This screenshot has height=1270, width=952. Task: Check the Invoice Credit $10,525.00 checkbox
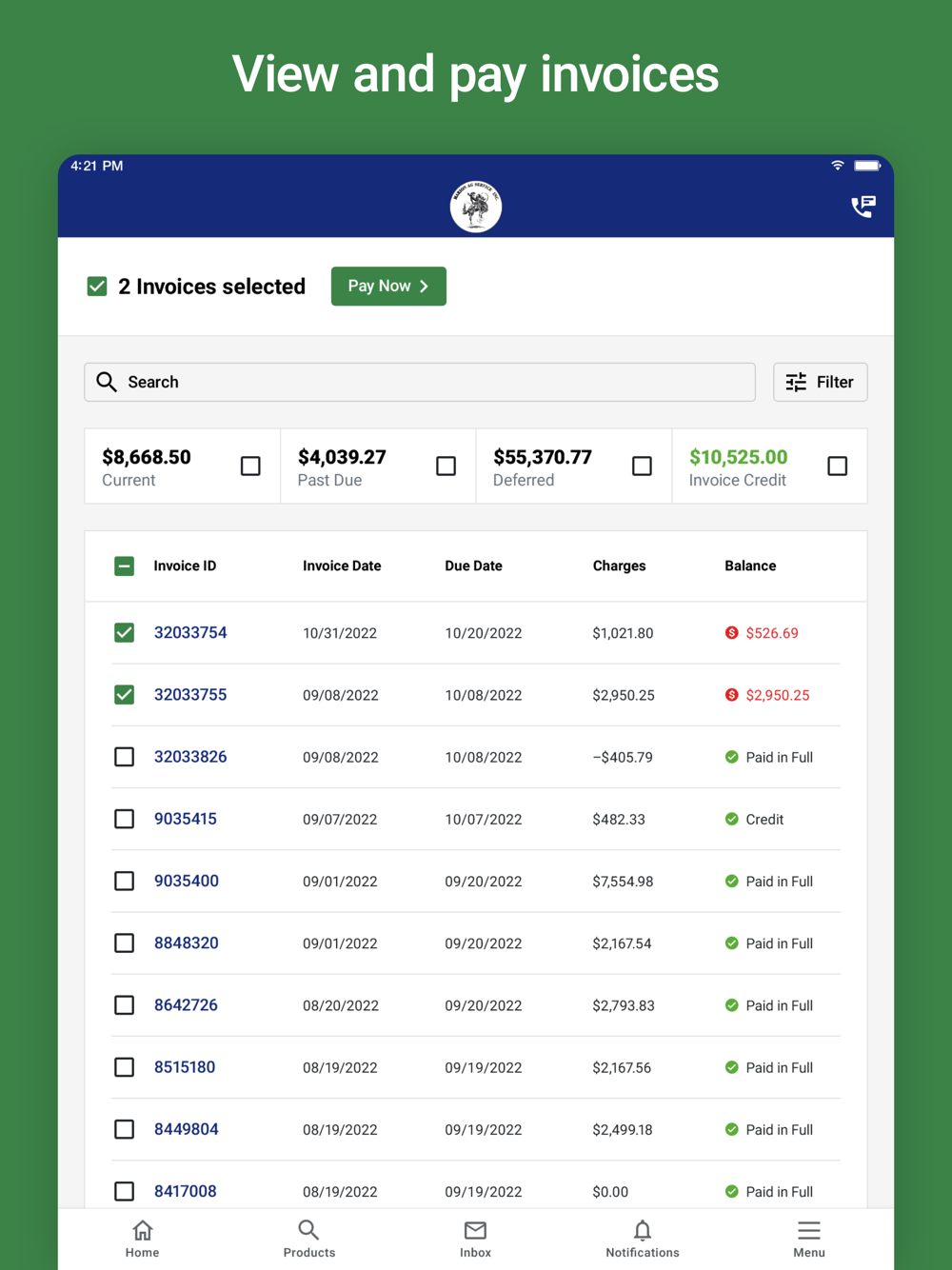(x=837, y=466)
